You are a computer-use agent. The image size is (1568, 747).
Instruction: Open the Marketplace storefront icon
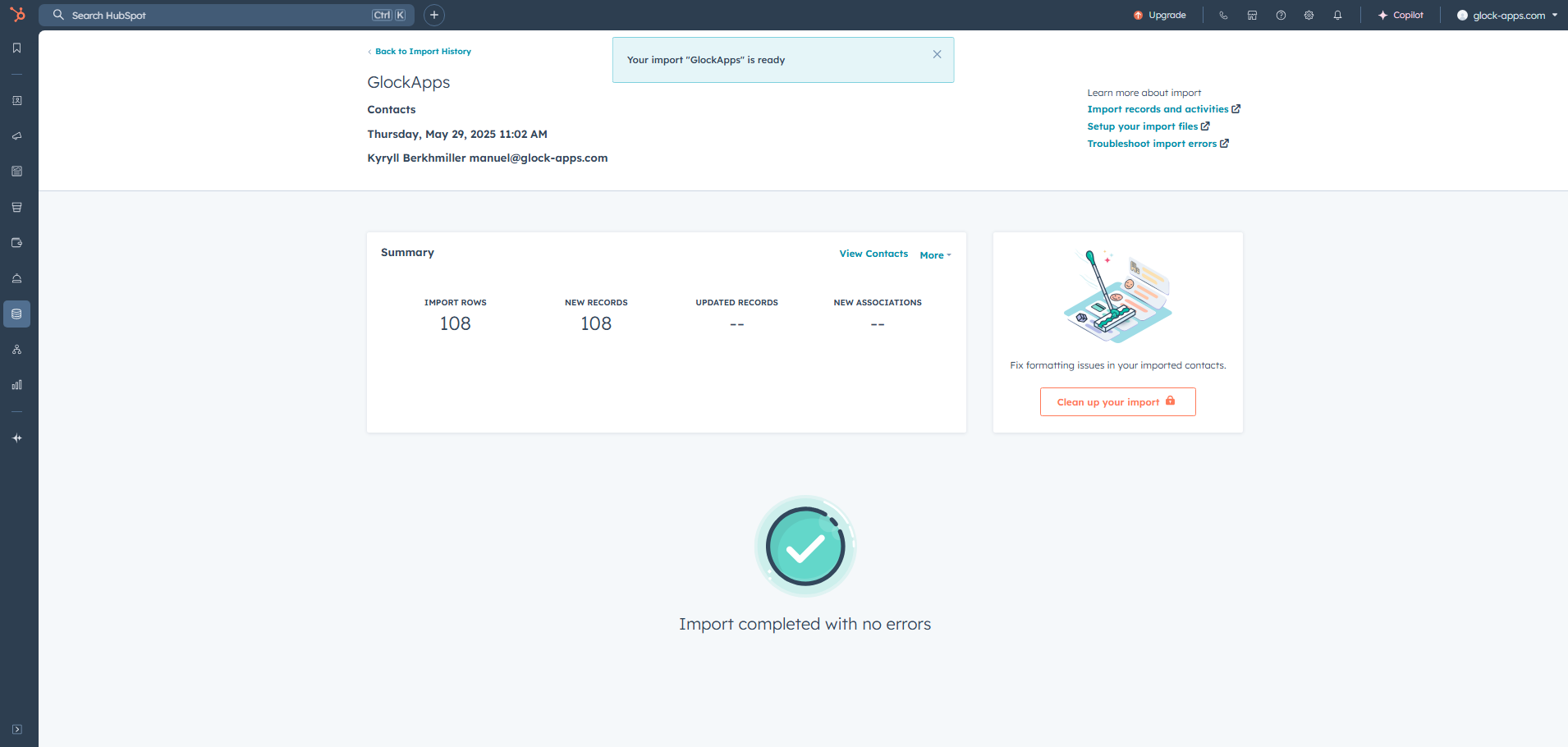point(1252,15)
